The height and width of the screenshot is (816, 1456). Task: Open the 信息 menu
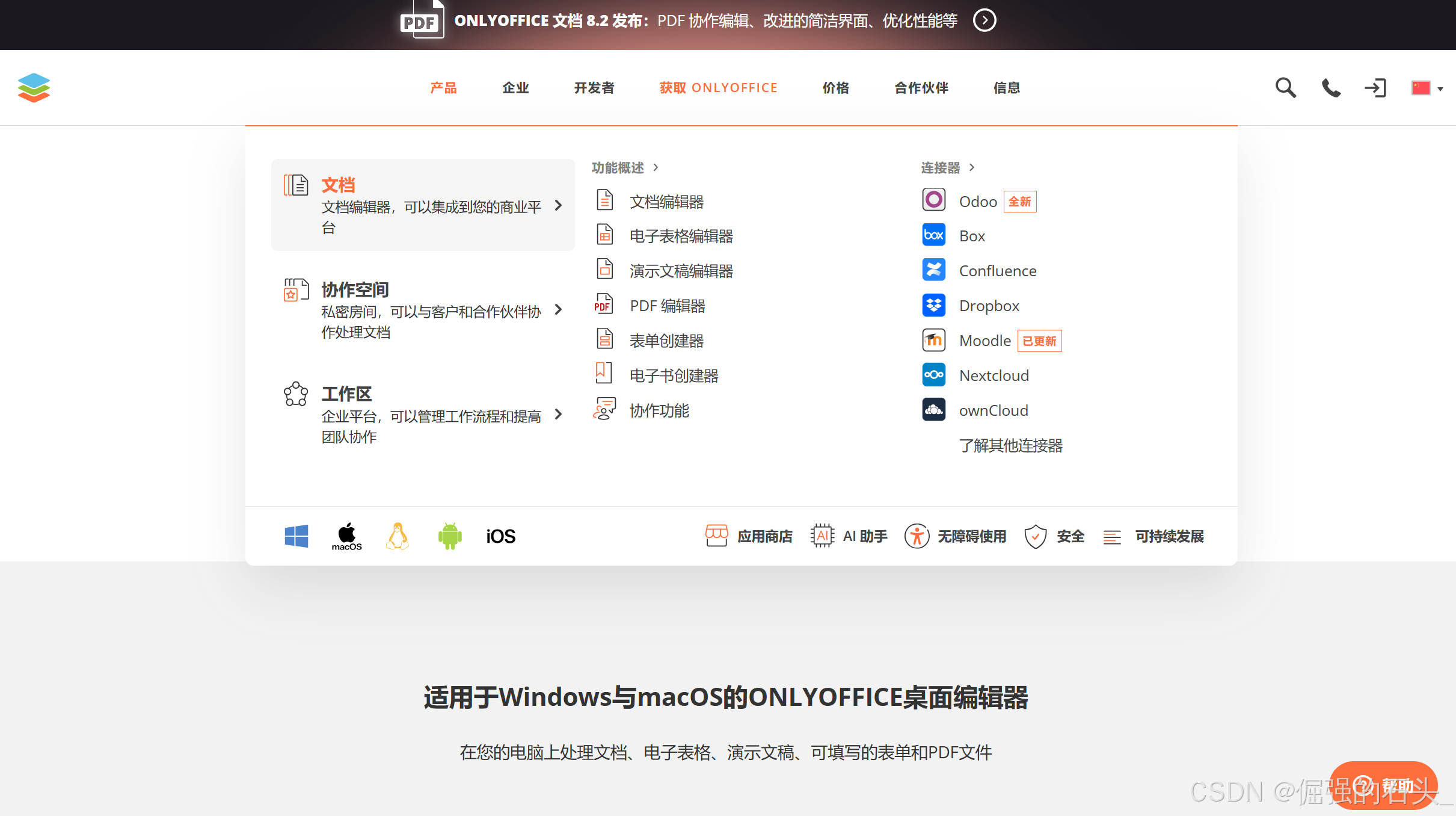tap(1007, 88)
